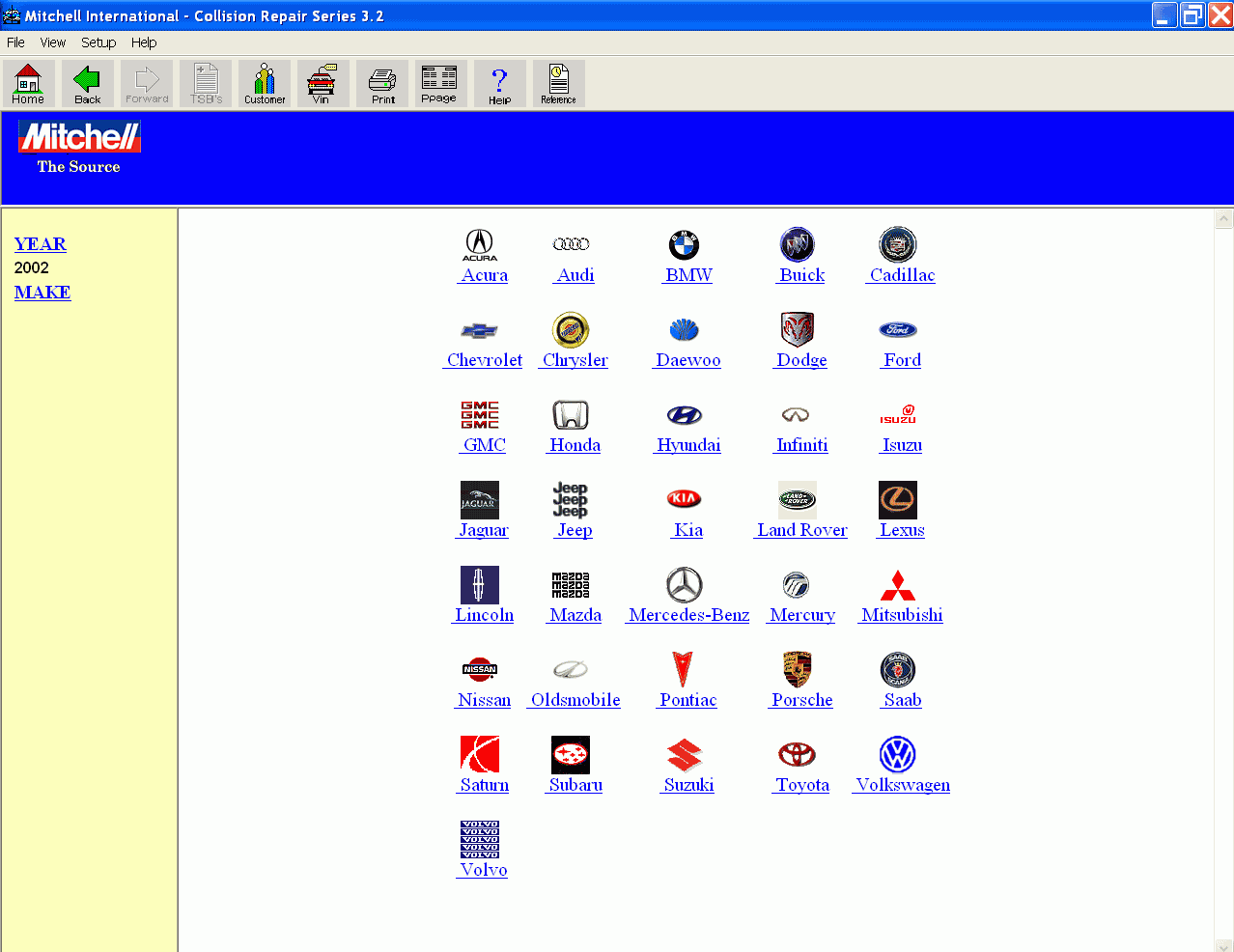Image resolution: width=1234 pixels, height=952 pixels.
Task: Click the scrollbar up arrow
Action: click(x=1223, y=219)
